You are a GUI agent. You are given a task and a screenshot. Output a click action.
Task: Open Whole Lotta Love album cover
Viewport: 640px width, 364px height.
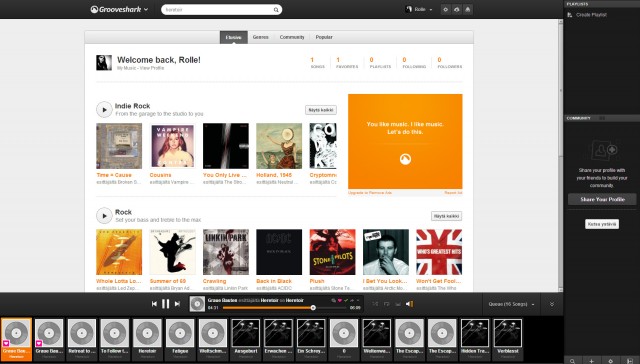click(x=119, y=252)
